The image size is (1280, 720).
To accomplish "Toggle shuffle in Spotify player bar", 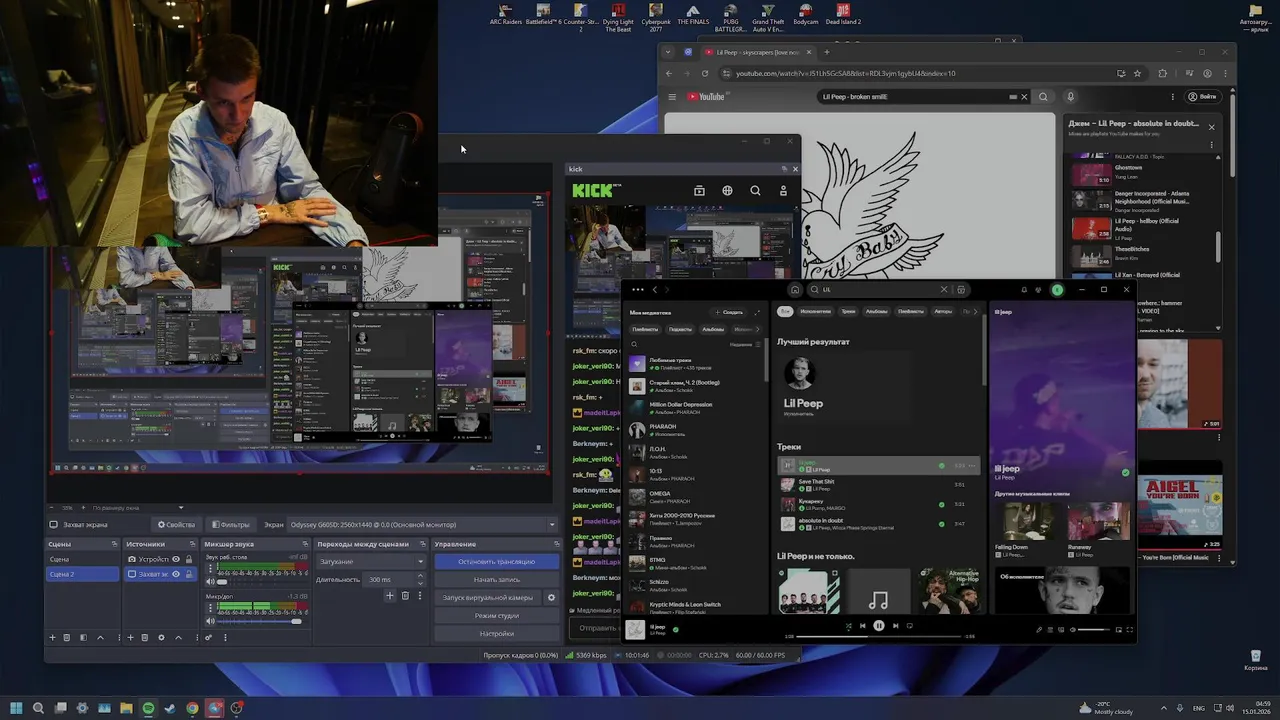I will (848, 626).
